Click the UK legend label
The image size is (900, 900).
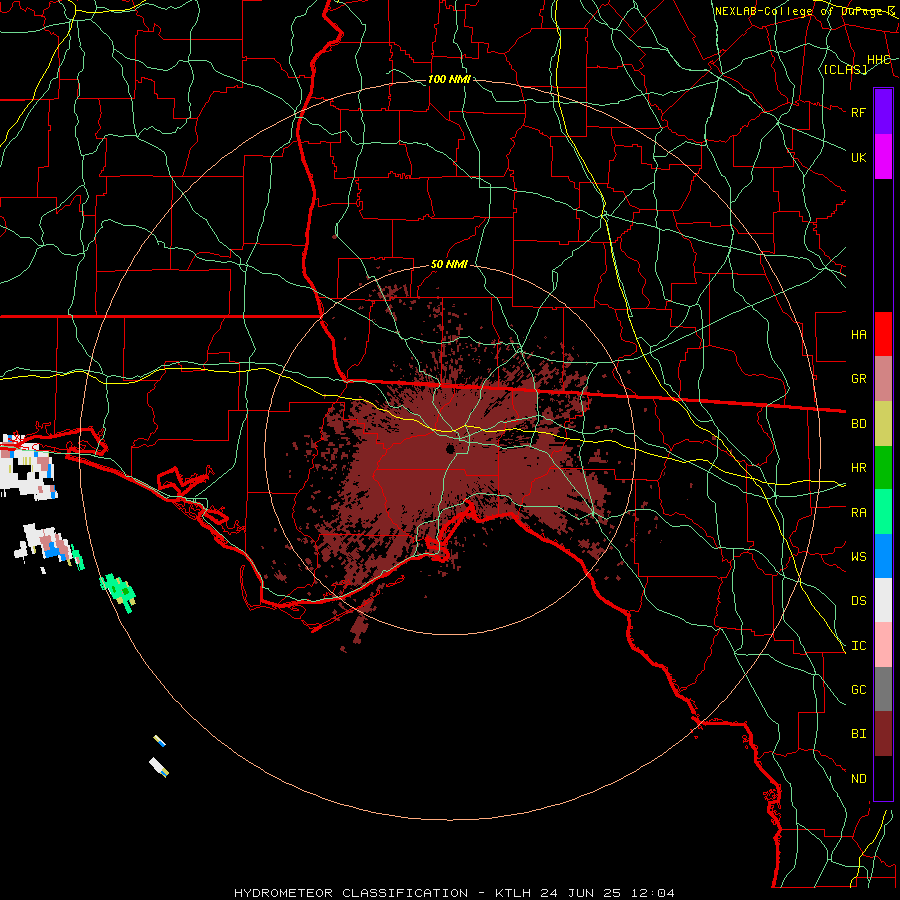click(859, 157)
